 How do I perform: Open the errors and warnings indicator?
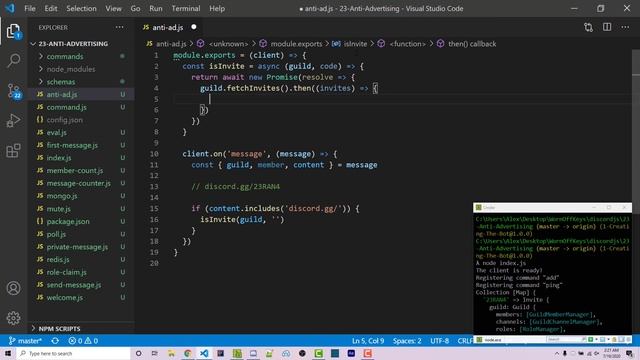click(83, 340)
